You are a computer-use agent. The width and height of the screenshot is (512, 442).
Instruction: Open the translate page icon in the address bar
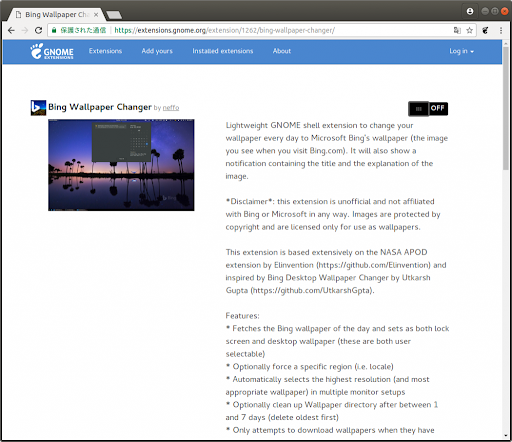pyautogui.click(x=457, y=30)
